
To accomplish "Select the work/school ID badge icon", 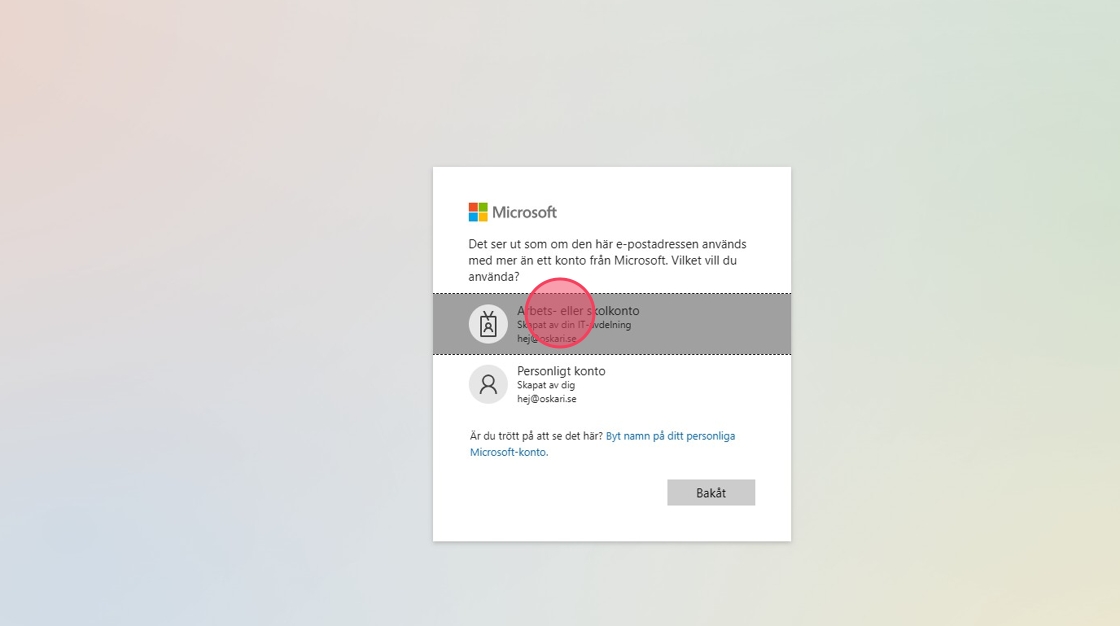I will coord(488,324).
